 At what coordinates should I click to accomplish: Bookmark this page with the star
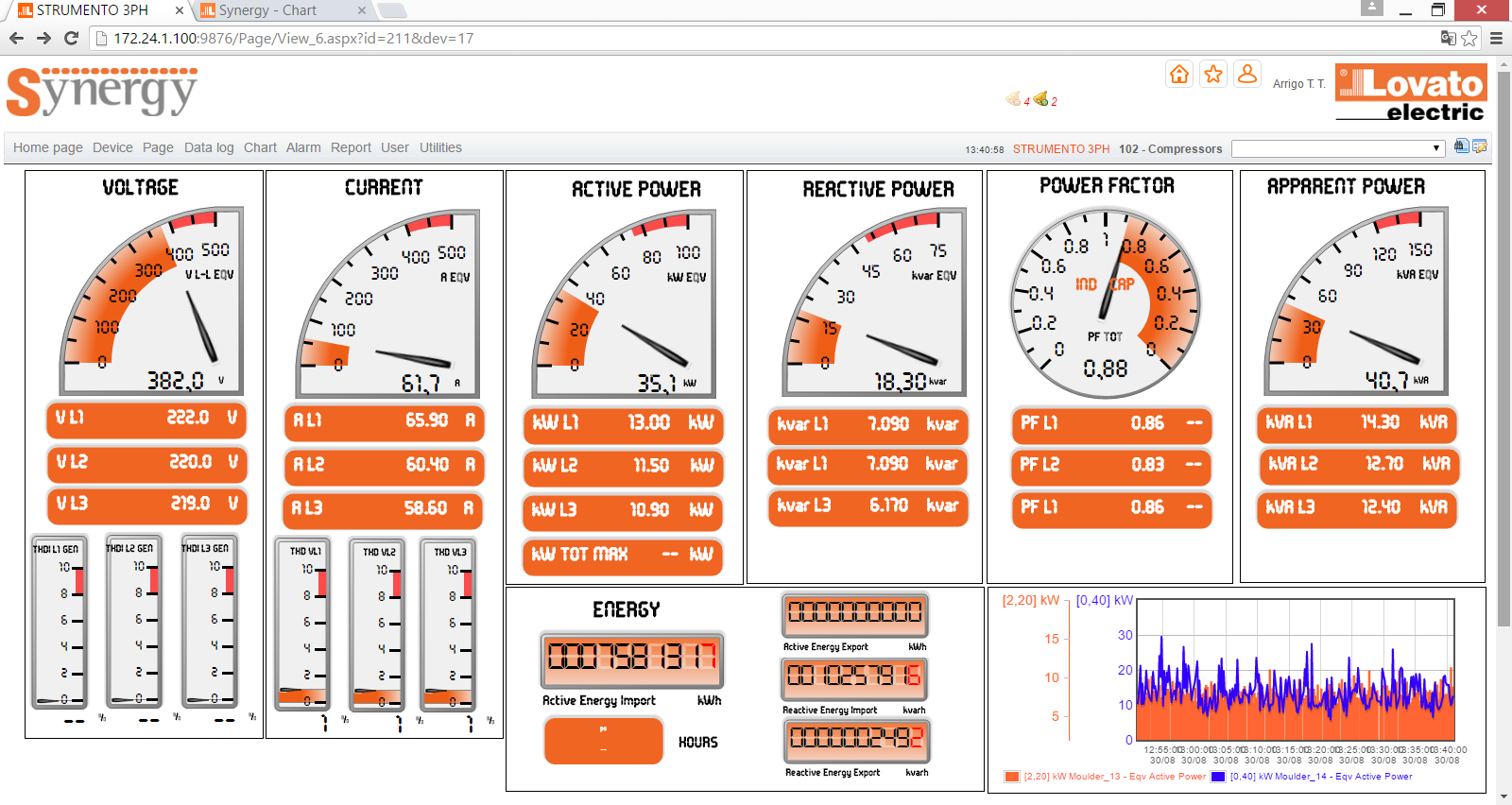[1469, 38]
